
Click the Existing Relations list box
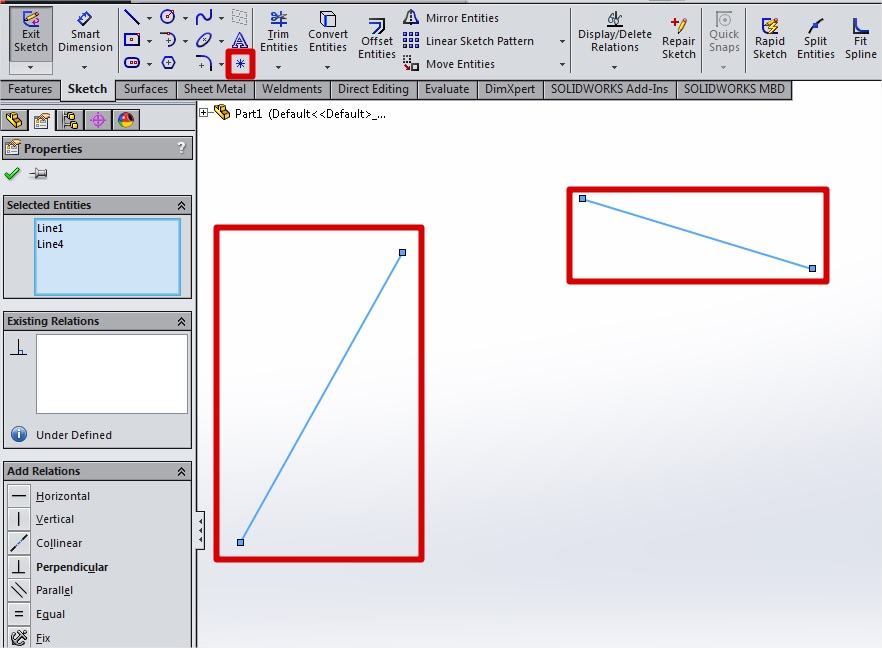(x=111, y=373)
